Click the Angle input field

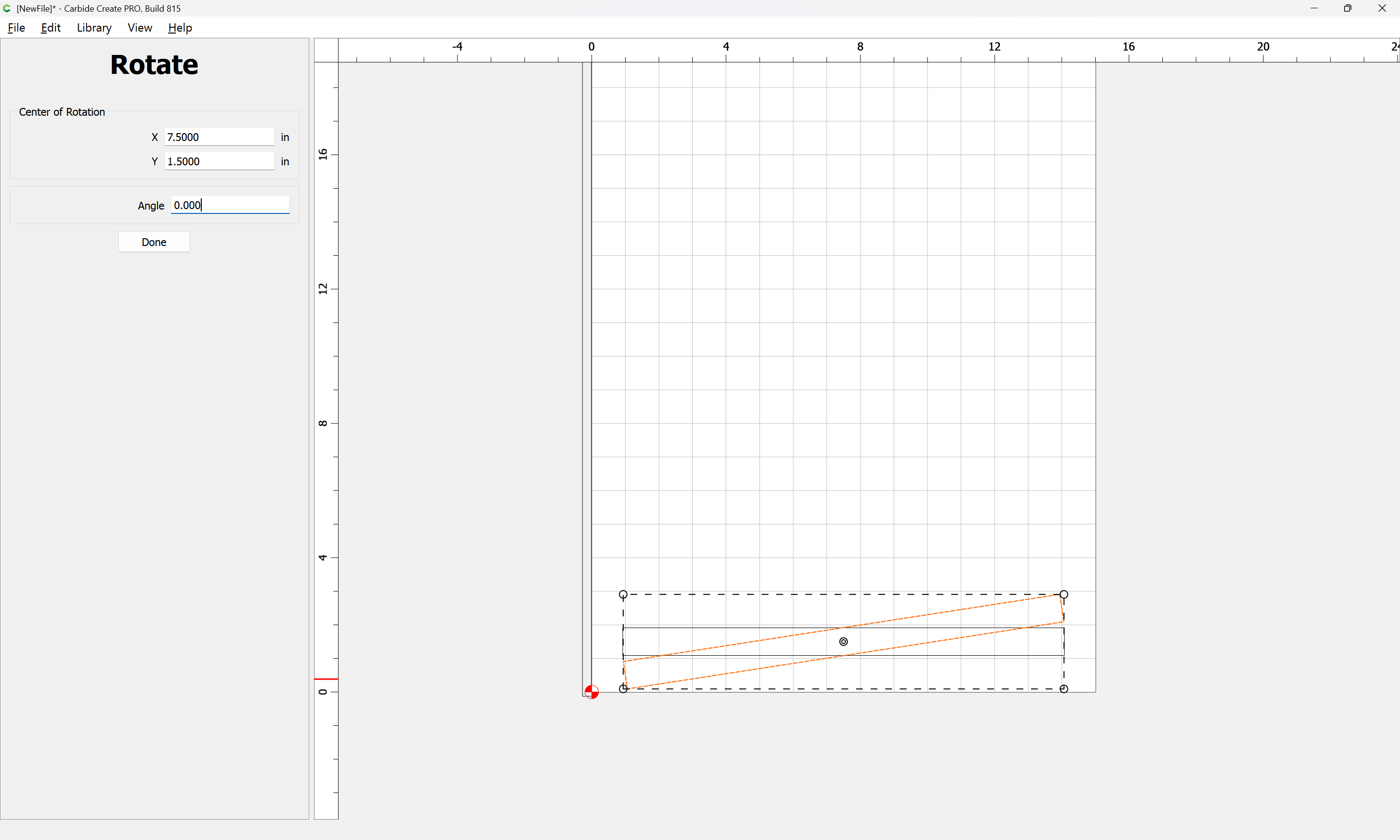click(x=230, y=205)
